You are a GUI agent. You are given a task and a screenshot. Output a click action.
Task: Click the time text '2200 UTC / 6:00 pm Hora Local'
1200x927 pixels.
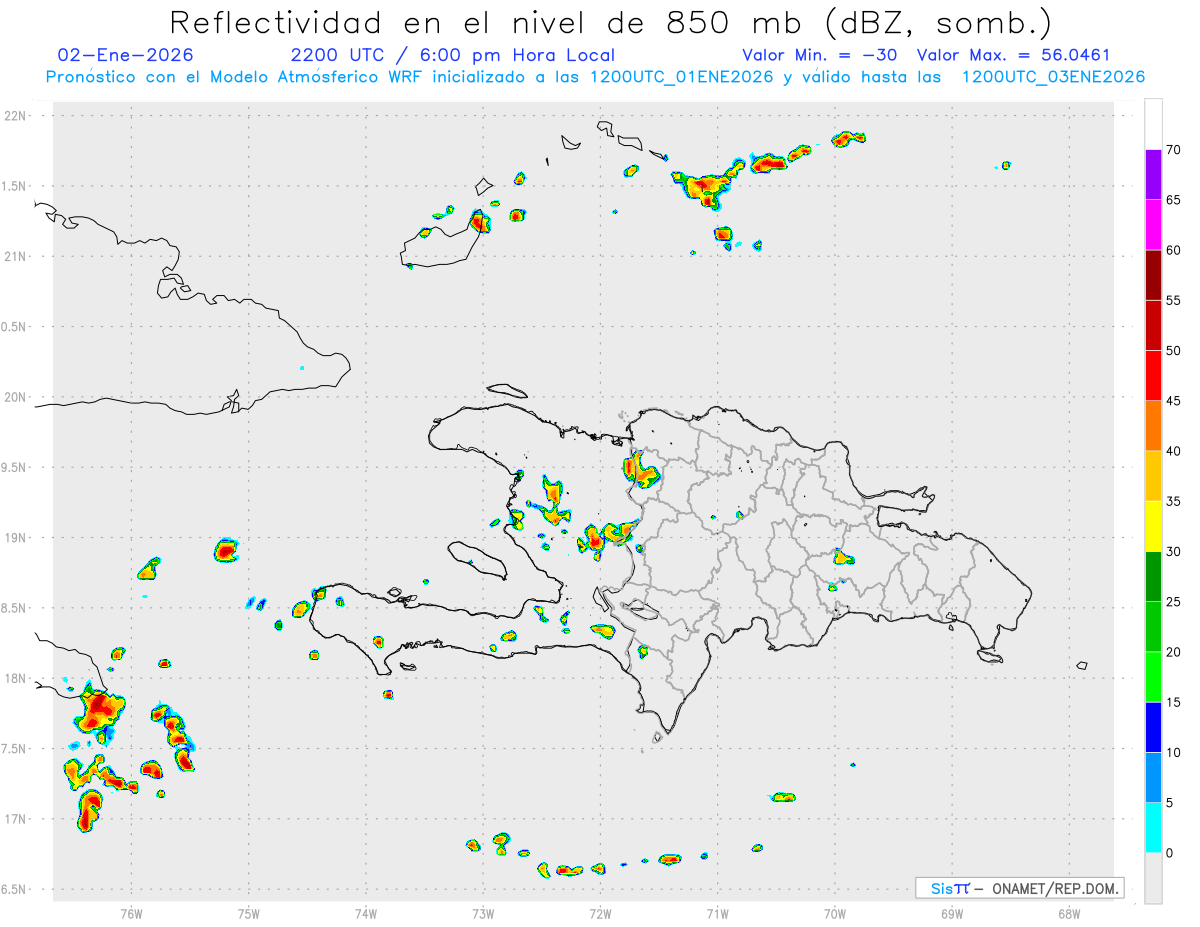pos(453,55)
